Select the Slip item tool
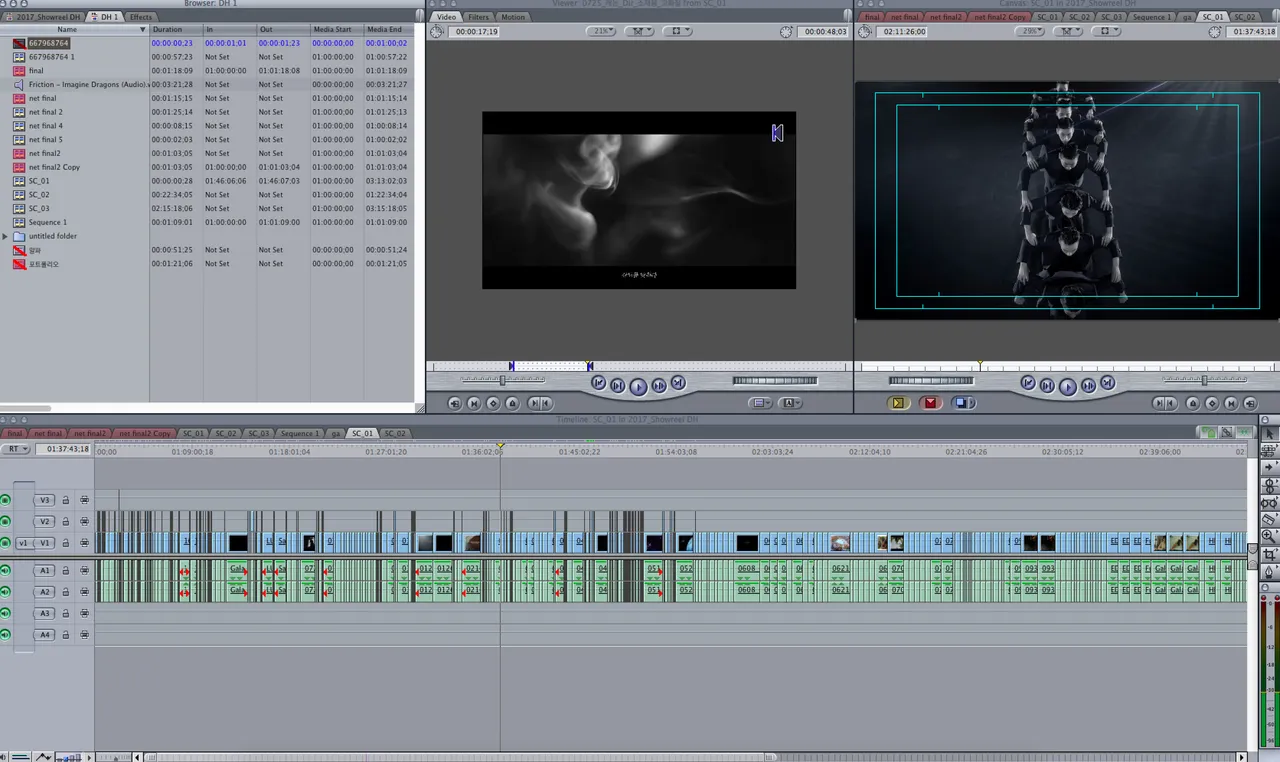The width and height of the screenshot is (1280, 762). pyautogui.click(x=1270, y=502)
